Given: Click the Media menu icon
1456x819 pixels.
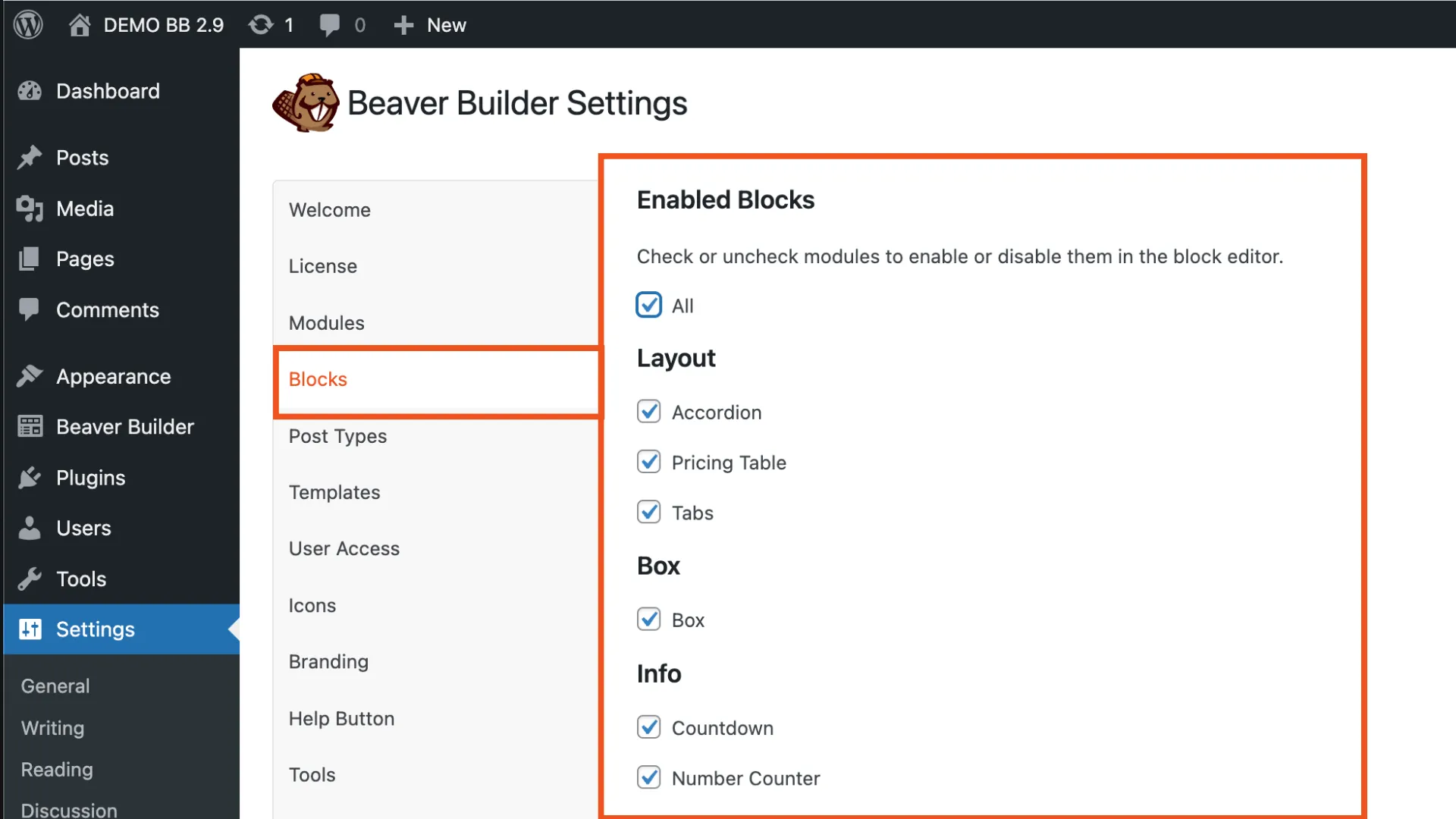Looking at the screenshot, I should click(28, 208).
